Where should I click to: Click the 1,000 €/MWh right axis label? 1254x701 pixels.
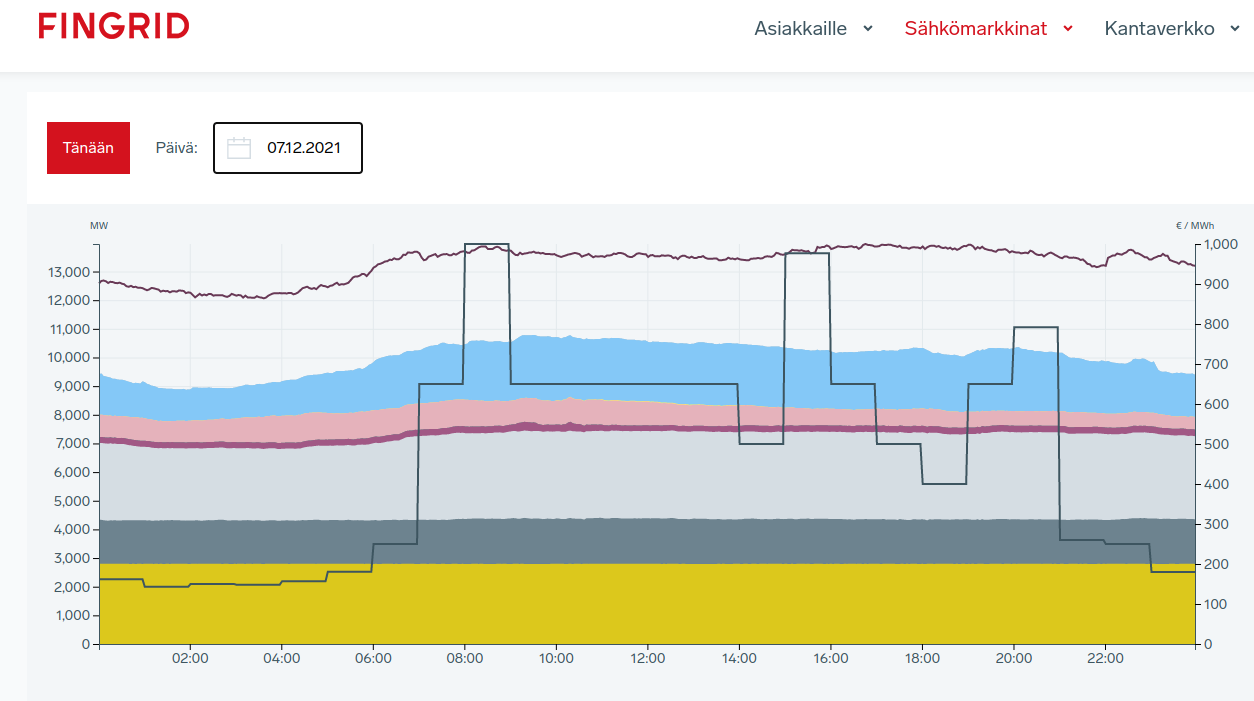[1221, 244]
